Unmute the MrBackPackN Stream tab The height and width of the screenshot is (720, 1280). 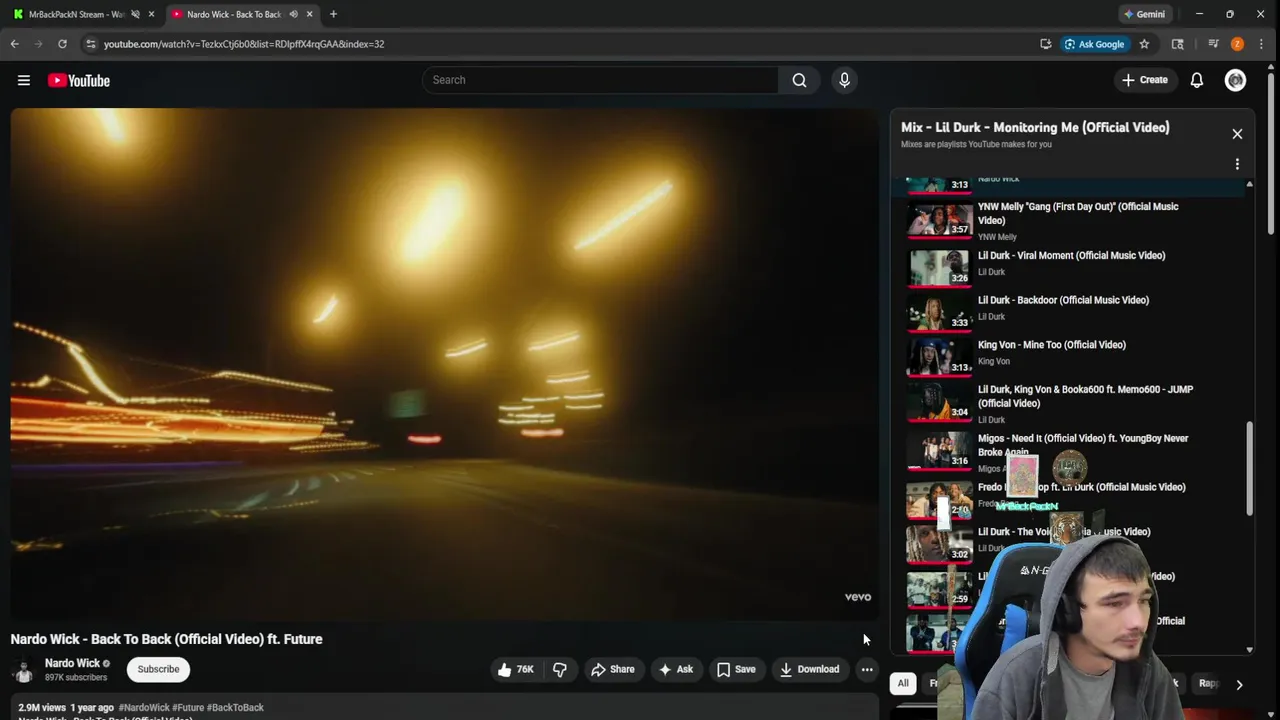[135, 14]
